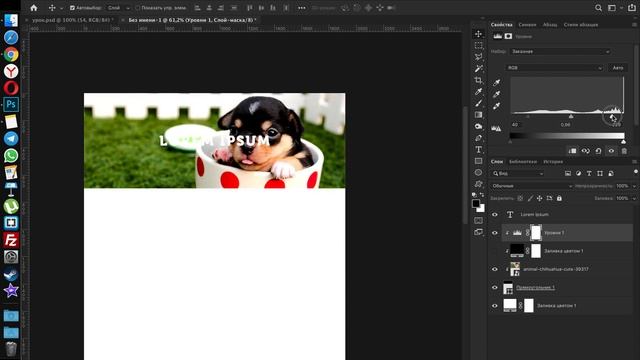Click the Home icon in options bar
This screenshot has height=360, width=640.
click(x=34, y=8)
